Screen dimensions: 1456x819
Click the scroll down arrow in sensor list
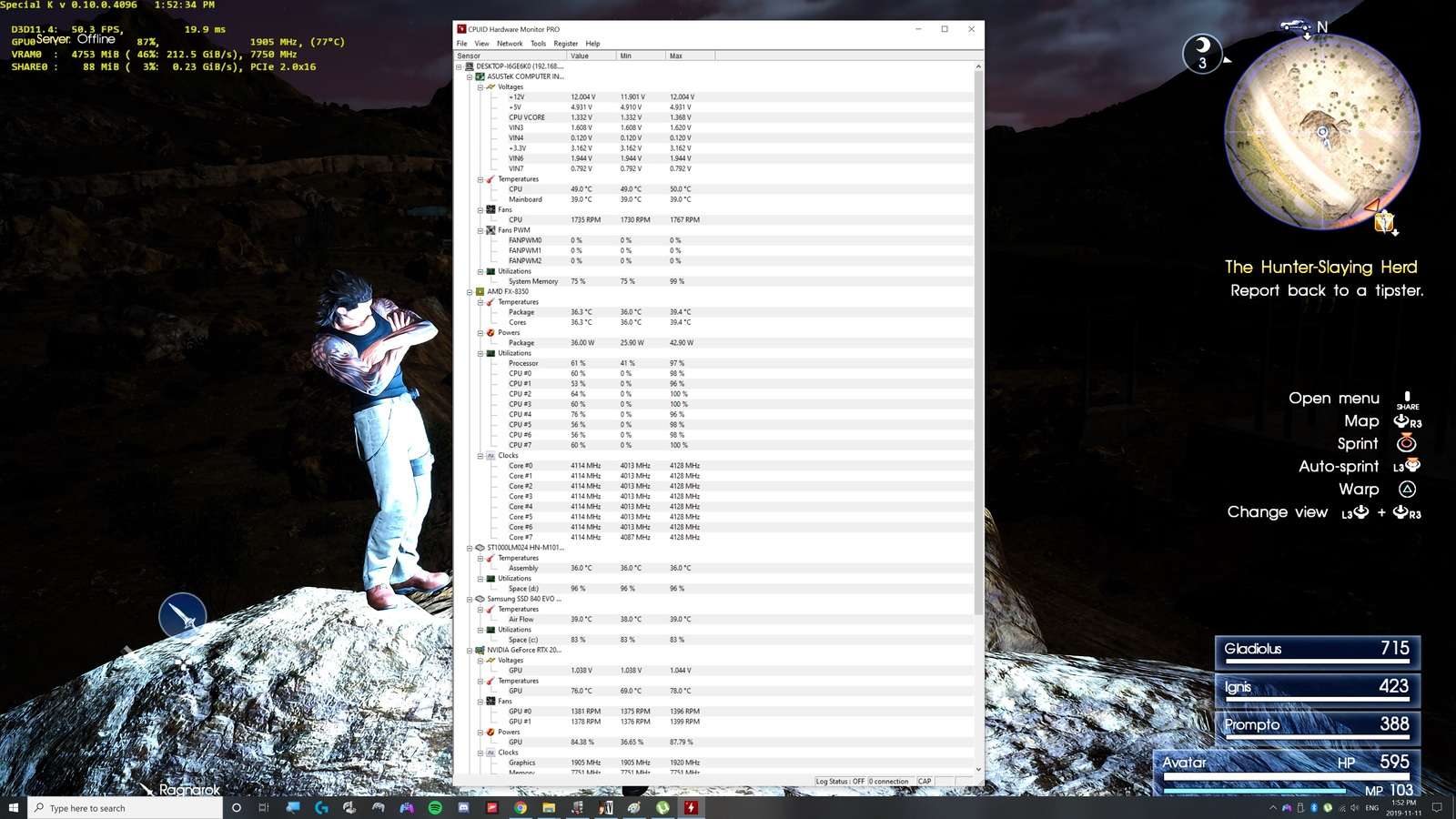pyautogui.click(x=978, y=770)
